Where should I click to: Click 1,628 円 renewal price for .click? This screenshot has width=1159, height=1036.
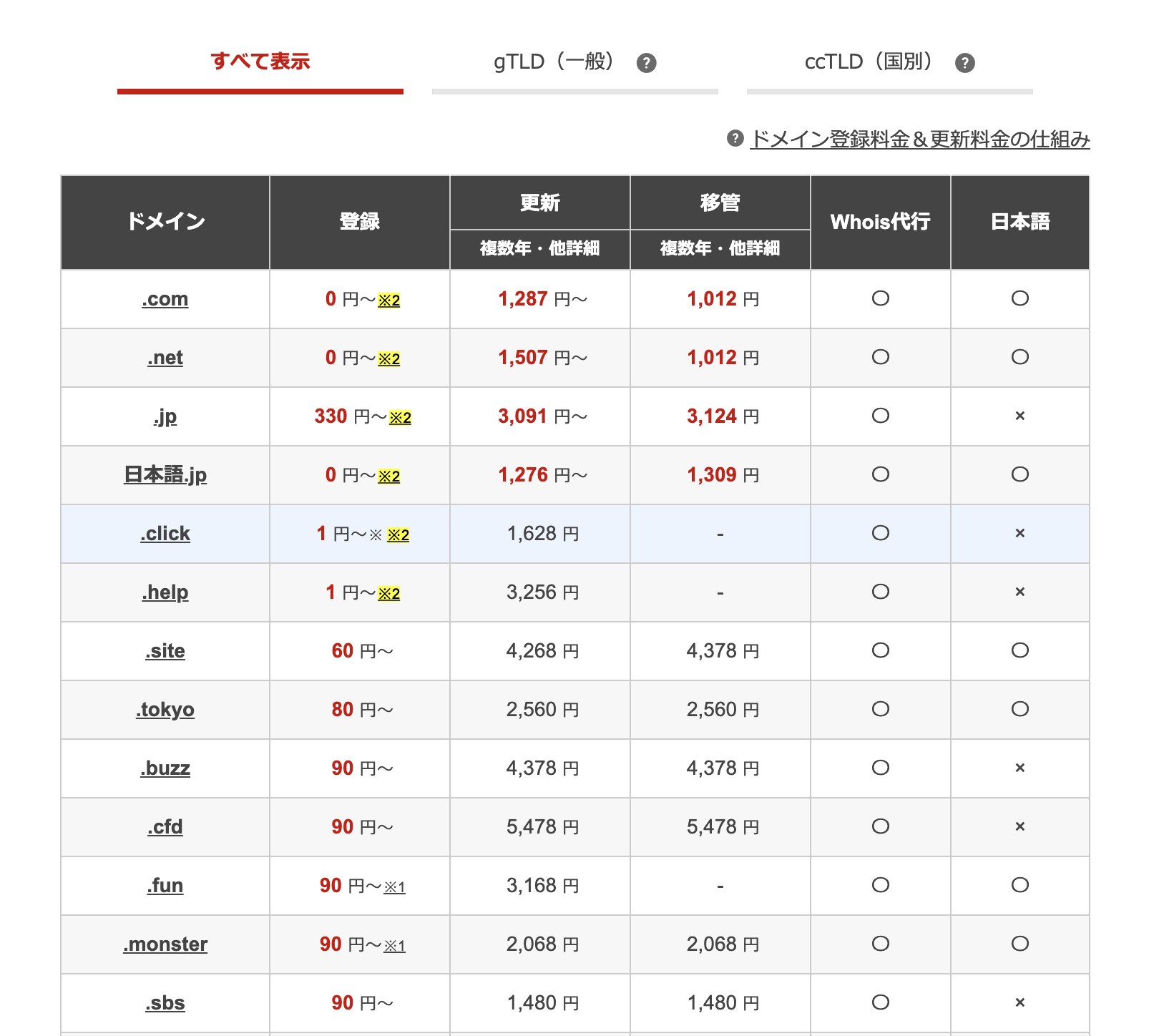pos(543,534)
